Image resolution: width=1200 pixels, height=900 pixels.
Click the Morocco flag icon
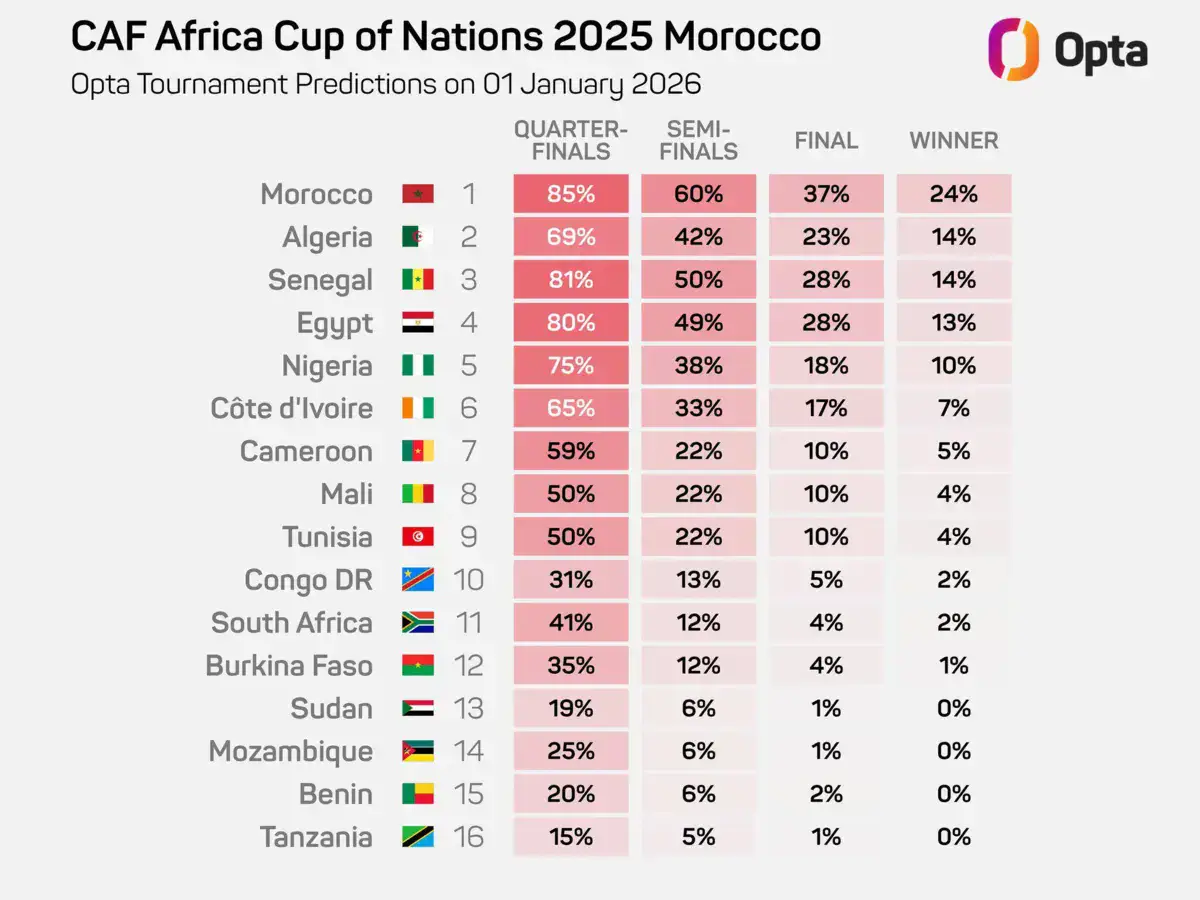click(x=418, y=194)
